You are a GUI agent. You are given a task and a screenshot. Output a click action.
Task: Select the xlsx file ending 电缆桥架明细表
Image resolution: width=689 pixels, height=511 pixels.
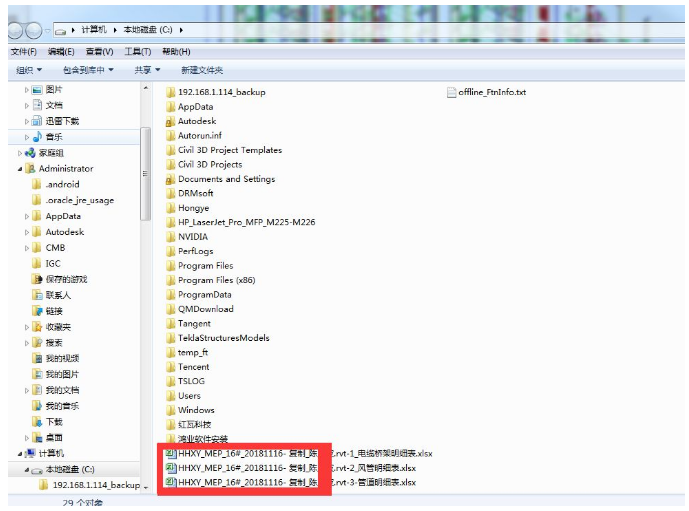click(x=299, y=454)
